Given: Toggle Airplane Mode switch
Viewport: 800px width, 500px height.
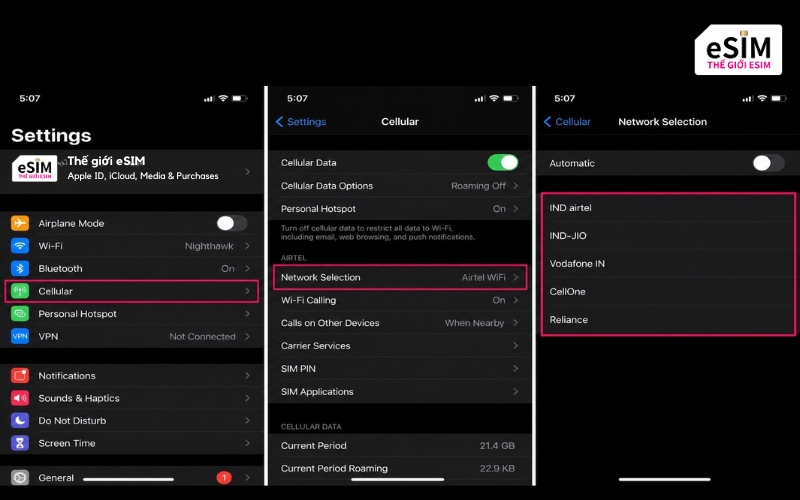Looking at the screenshot, I should (x=231, y=223).
